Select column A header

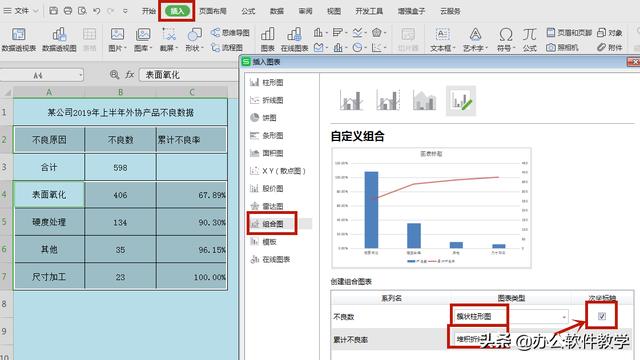point(49,92)
